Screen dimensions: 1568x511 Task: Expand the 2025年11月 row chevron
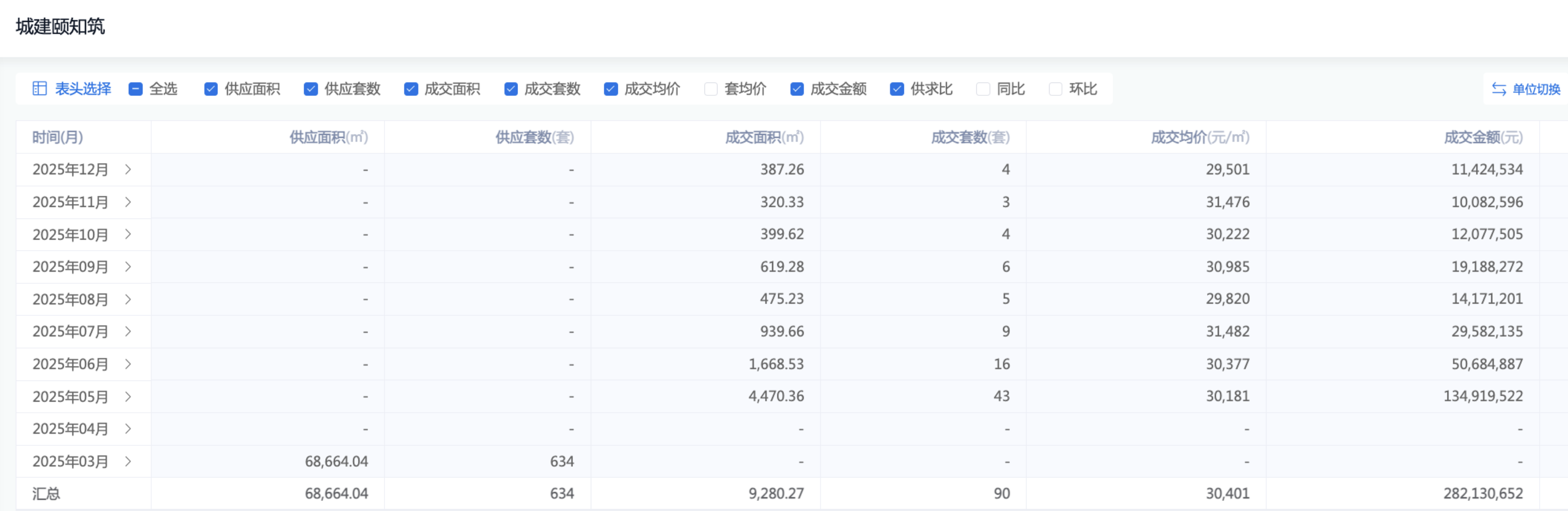[x=128, y=202]
